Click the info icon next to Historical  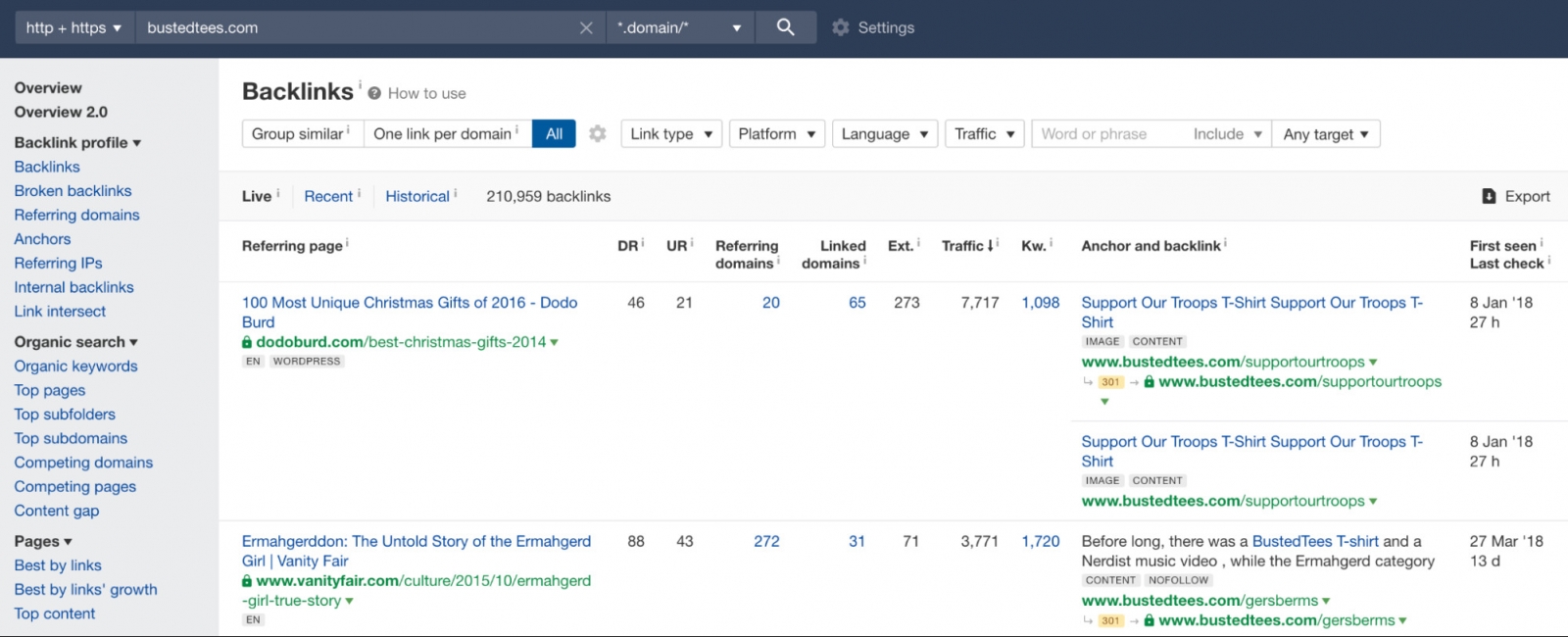(455, 193)
